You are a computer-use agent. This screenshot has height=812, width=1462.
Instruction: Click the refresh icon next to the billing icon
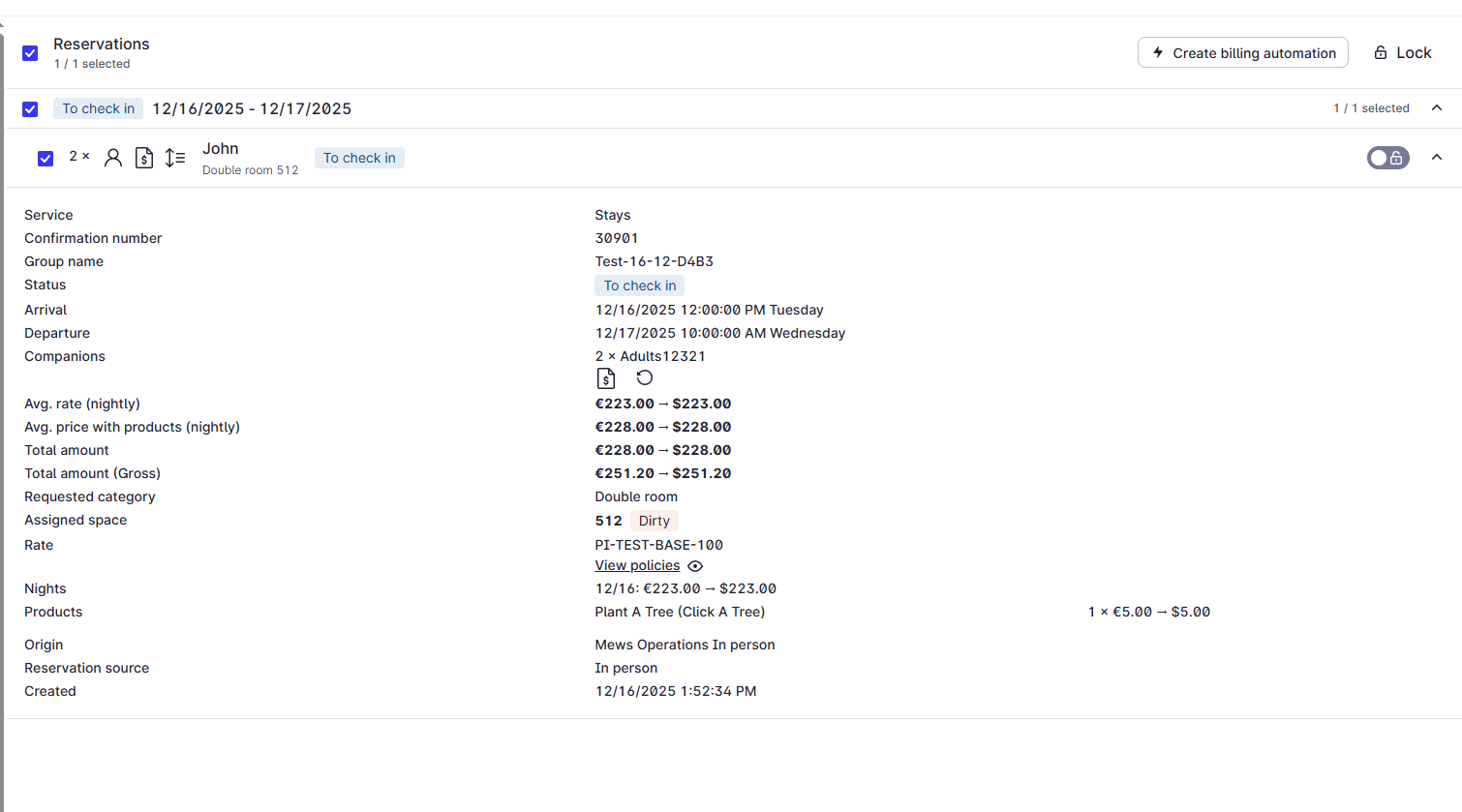(644, 377)
